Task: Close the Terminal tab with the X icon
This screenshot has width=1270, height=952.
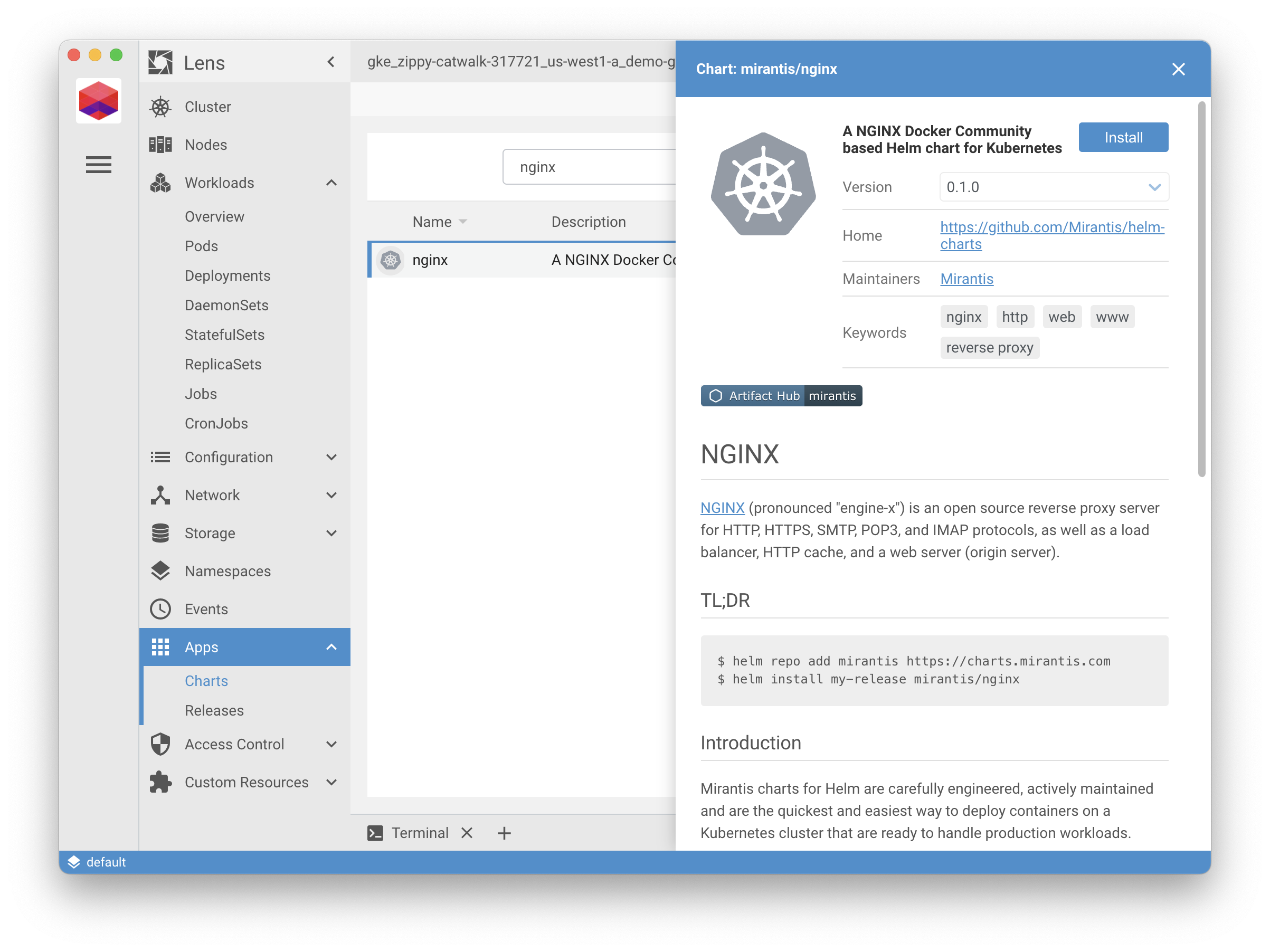Action: click(467, 833)
